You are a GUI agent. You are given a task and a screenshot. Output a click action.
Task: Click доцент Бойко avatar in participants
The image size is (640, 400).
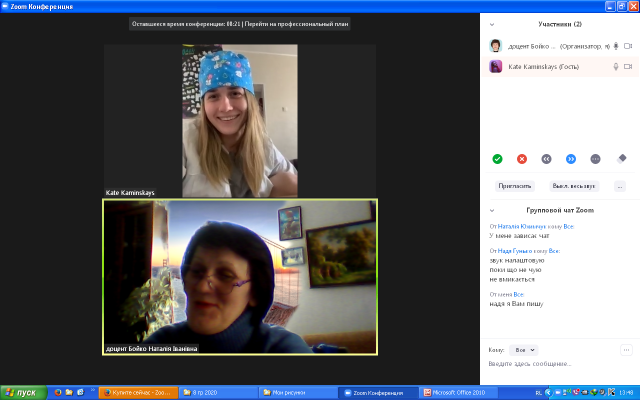(x=496, y=46)
